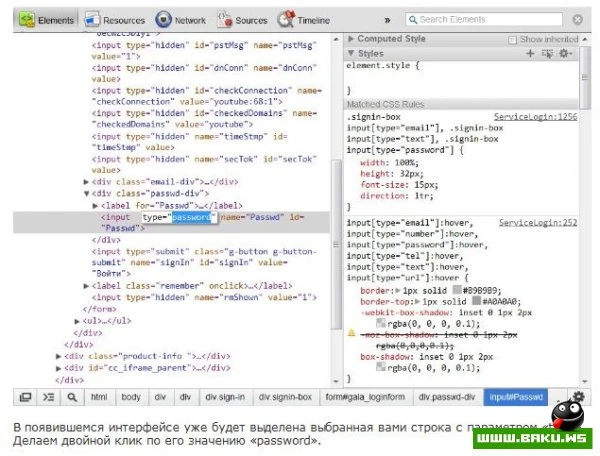Select form#gaia_loginform breadcrumb

click(365, 397)
